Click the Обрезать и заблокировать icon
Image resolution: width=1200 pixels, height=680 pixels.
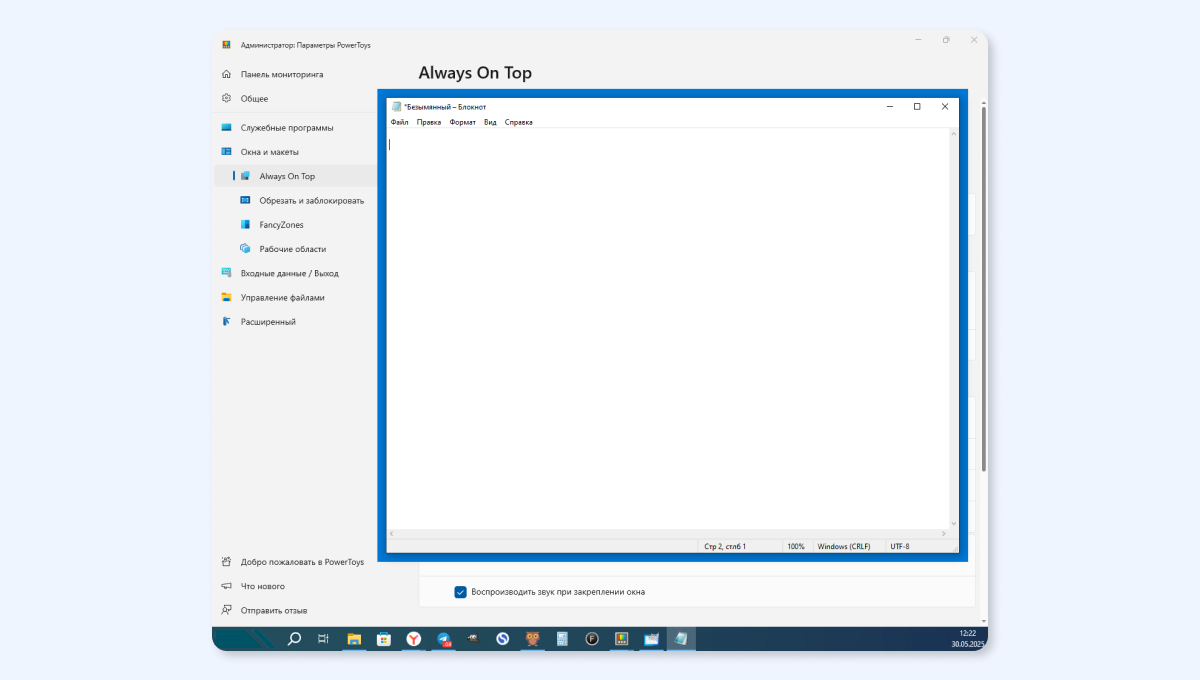(245, 200)
